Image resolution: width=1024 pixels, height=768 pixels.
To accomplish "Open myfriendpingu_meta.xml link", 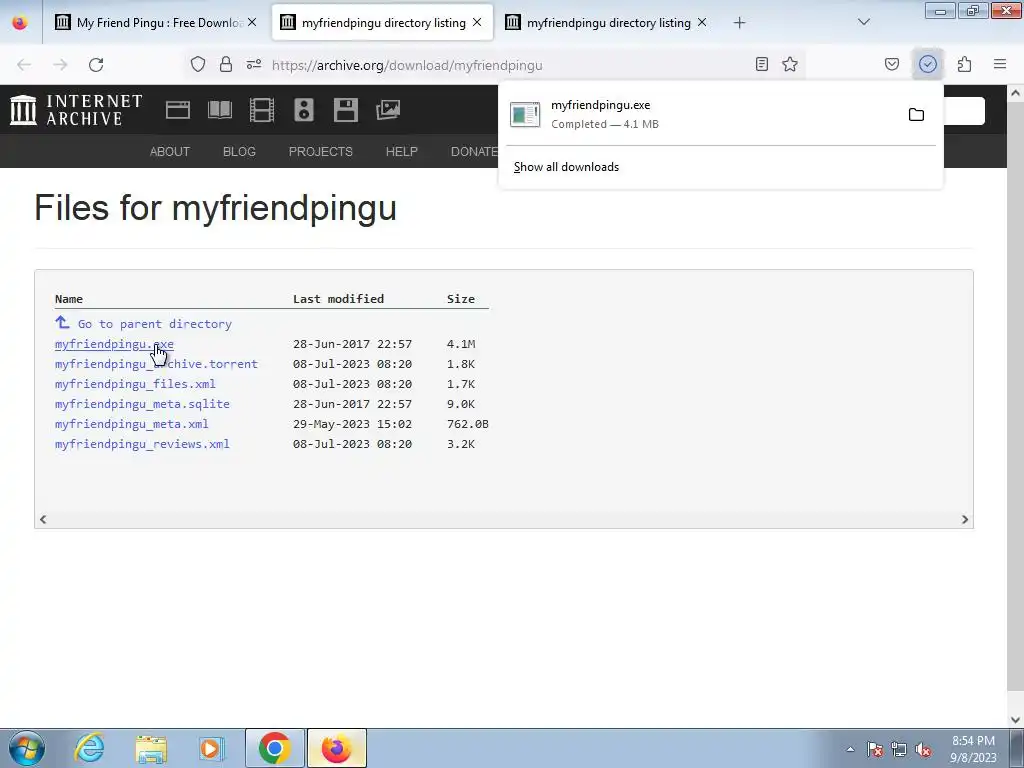I will point(132,424).
